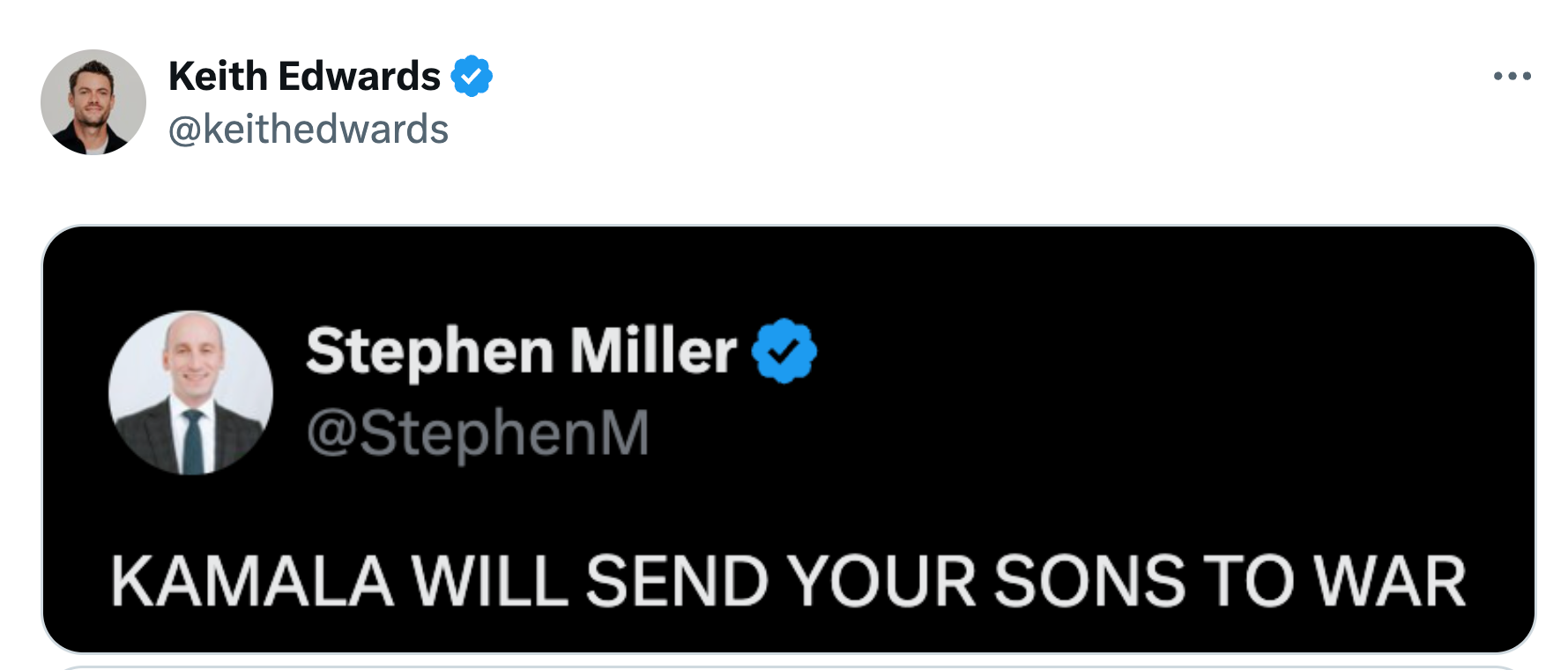The image size is (1568, 670).
Task: Click the word "SONS" in the tweet
Action: coord(1089,581)
